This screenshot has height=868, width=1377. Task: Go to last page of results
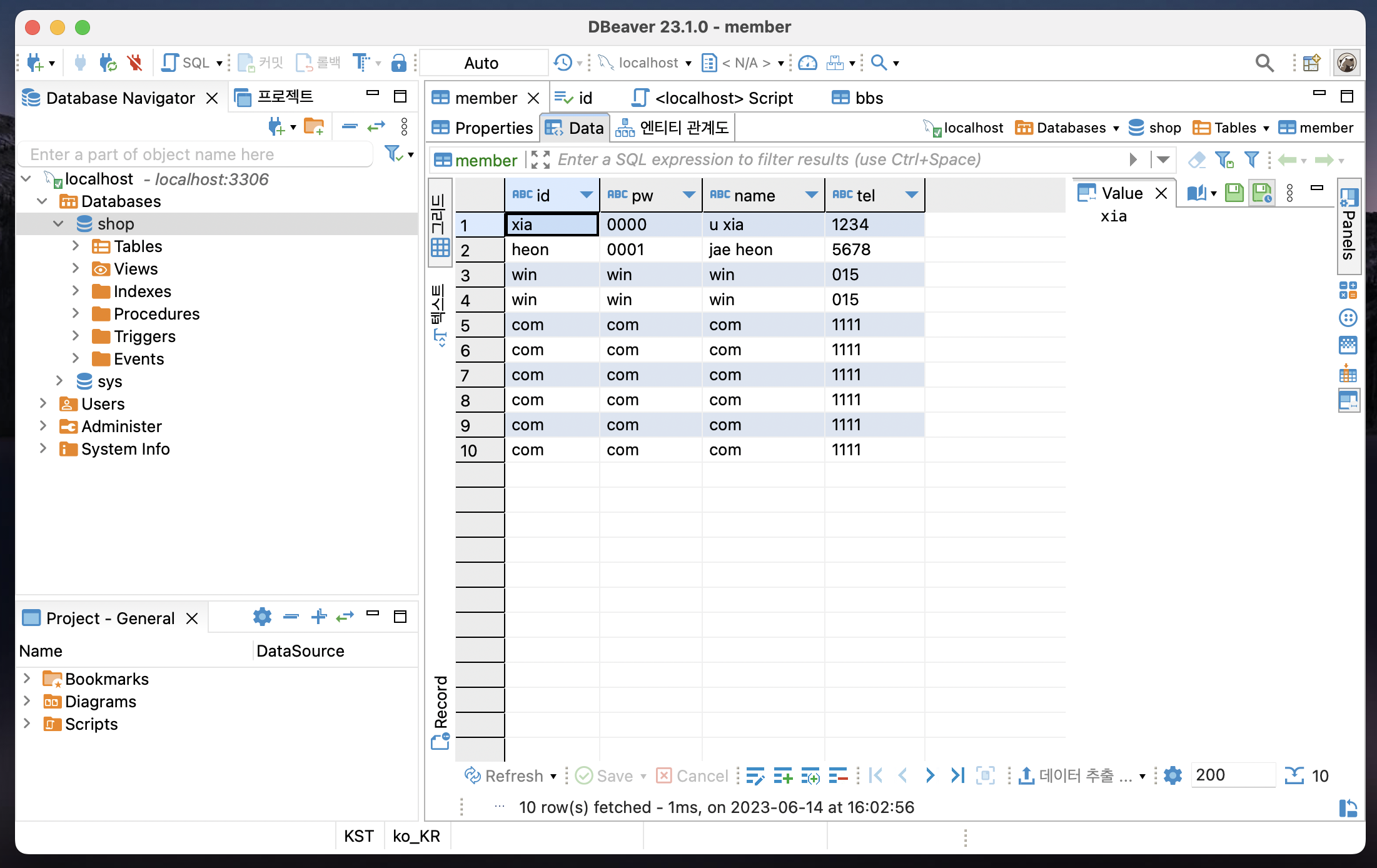click(957, 775)
